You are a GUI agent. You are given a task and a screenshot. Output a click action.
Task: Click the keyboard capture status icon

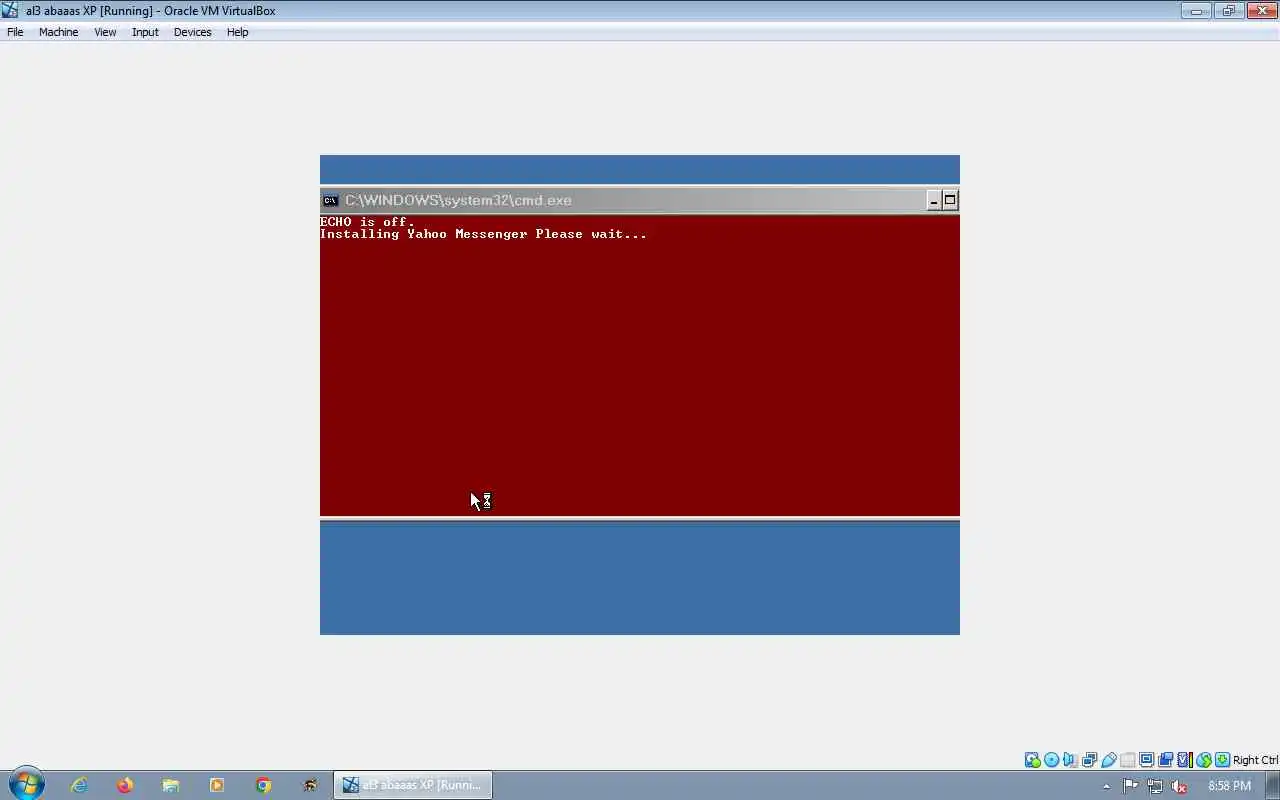pos(1222,760)
